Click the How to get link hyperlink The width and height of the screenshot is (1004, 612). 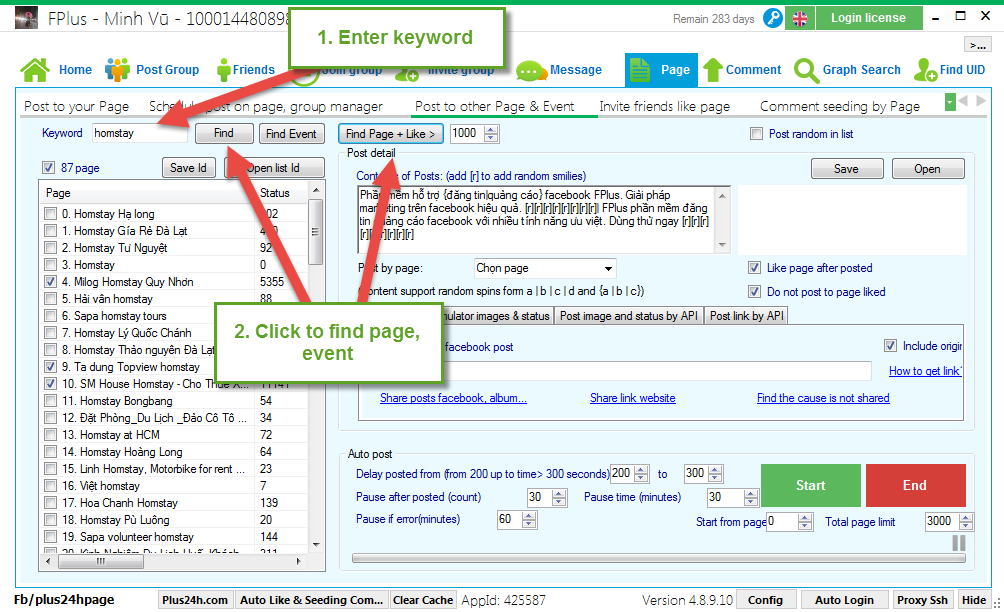(x=925, y=371)
